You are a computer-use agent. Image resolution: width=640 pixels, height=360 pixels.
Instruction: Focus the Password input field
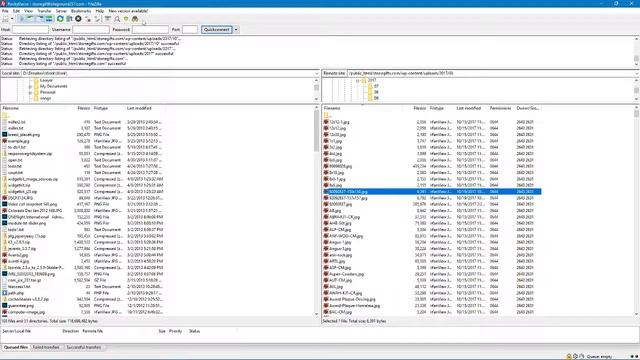pos(150,29)
